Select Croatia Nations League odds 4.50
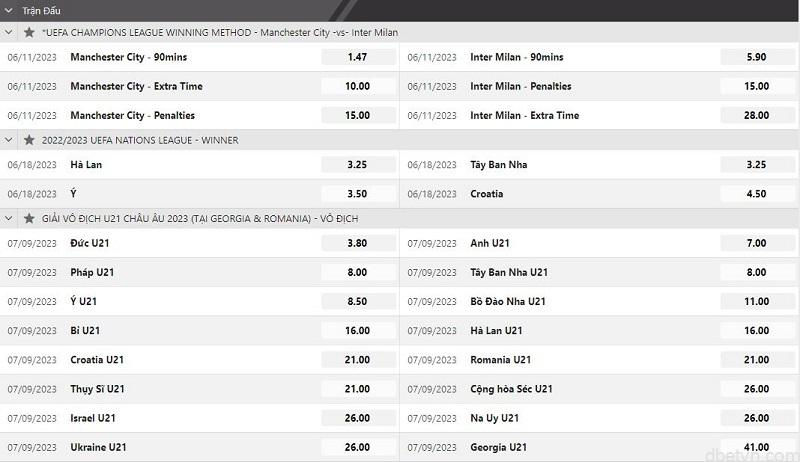Image resolution: width=800 pixels, height=462 pixels. click(757, 194)
